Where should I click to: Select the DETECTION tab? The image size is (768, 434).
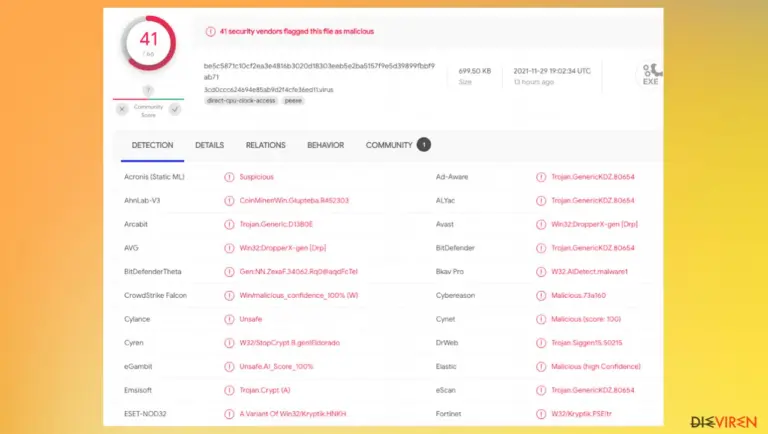pos(152,145)
